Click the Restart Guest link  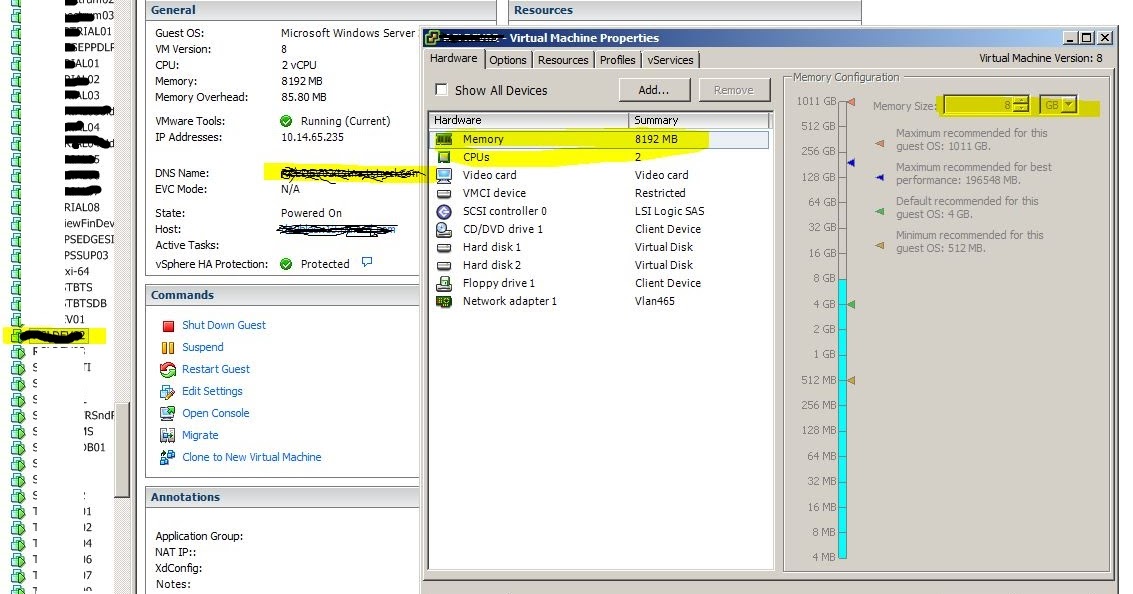(x=216, y=369)
